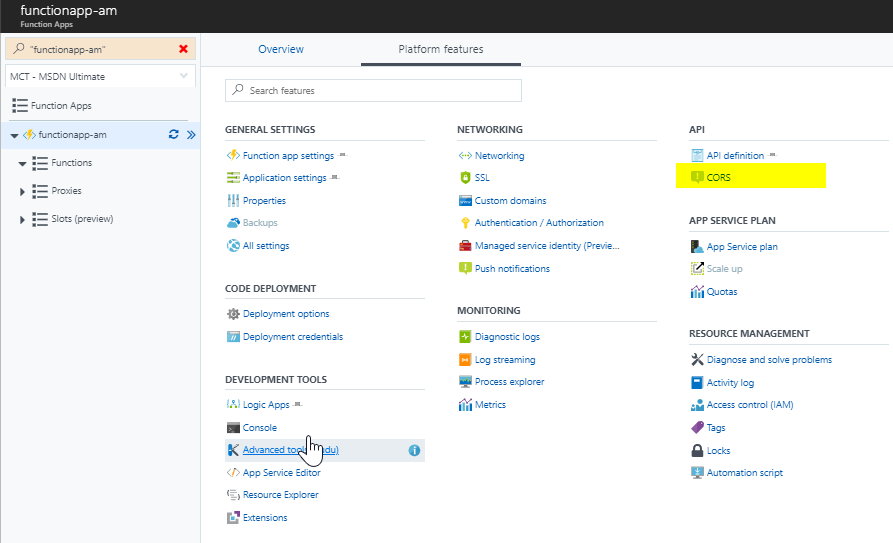This screenshot has width=893, height=543.
Task: Open Function Apps in the sidebar
Action: (61, 105)
